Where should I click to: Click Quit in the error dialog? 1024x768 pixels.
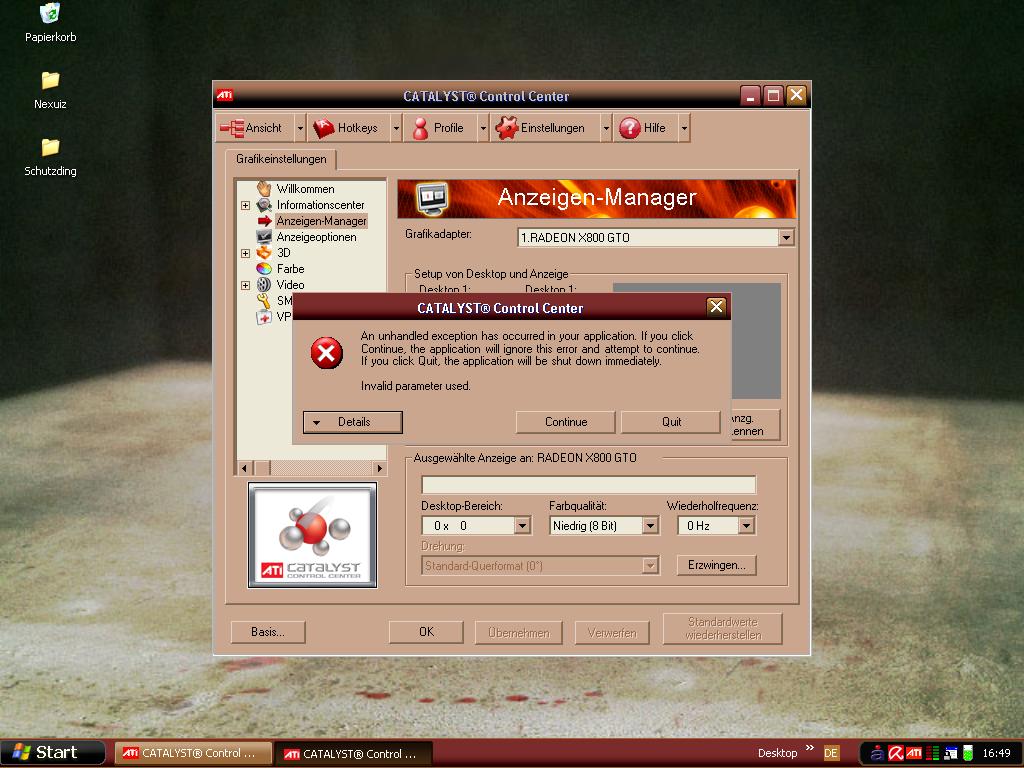click(x=671, y=422)
